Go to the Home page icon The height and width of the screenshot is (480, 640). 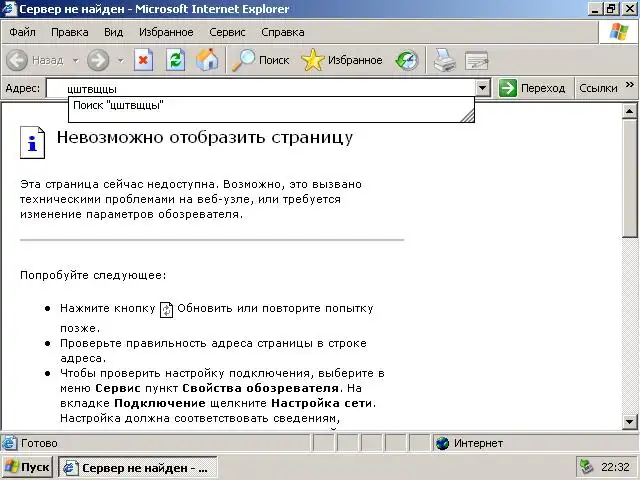pyautogui.click(x=207, y=60)
